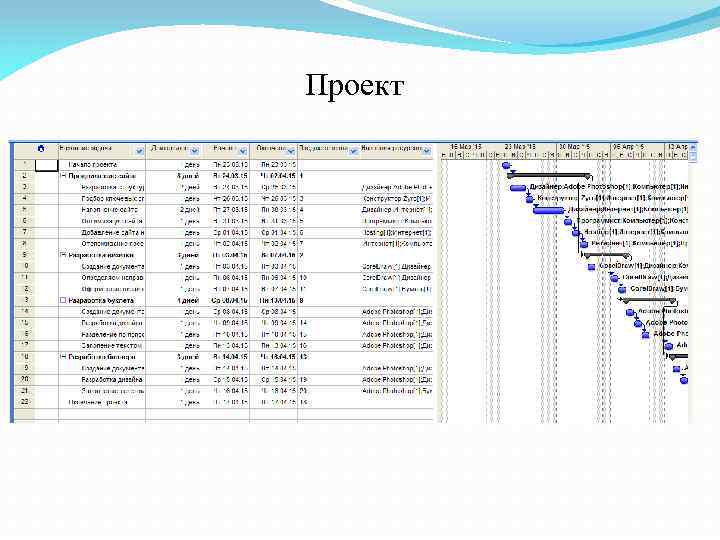
Task: Open the start date column filter arrow
Action: [x=243, y=151]
